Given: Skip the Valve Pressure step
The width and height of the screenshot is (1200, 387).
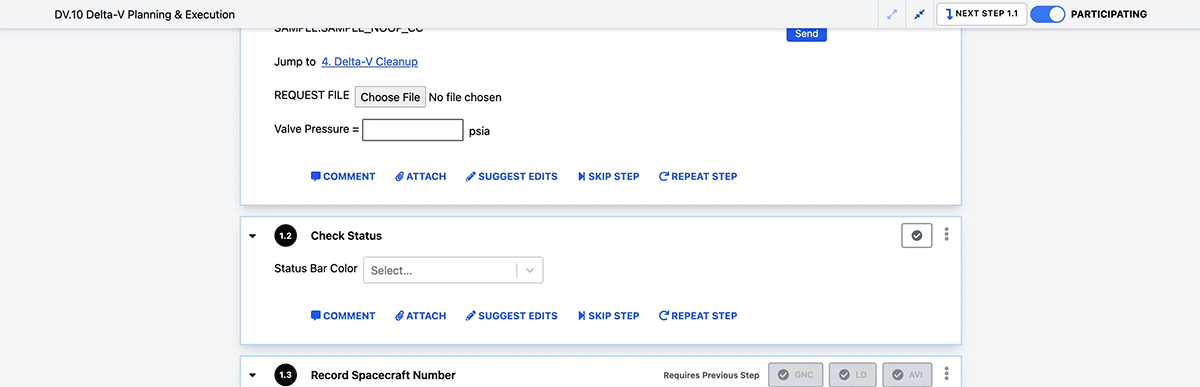Looking at the screenshot, I should 608,177.
